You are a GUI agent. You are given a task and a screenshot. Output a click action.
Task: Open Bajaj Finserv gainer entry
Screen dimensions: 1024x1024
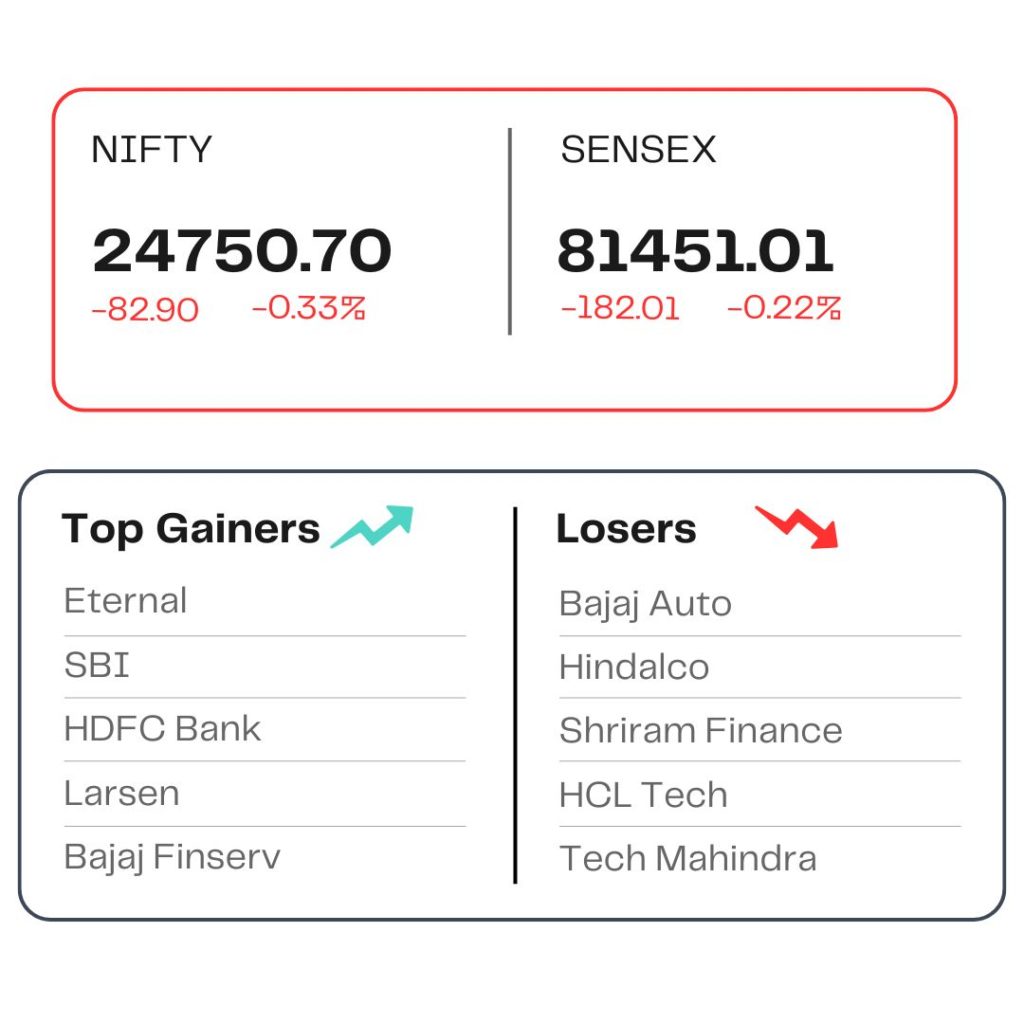pos(172,857)
